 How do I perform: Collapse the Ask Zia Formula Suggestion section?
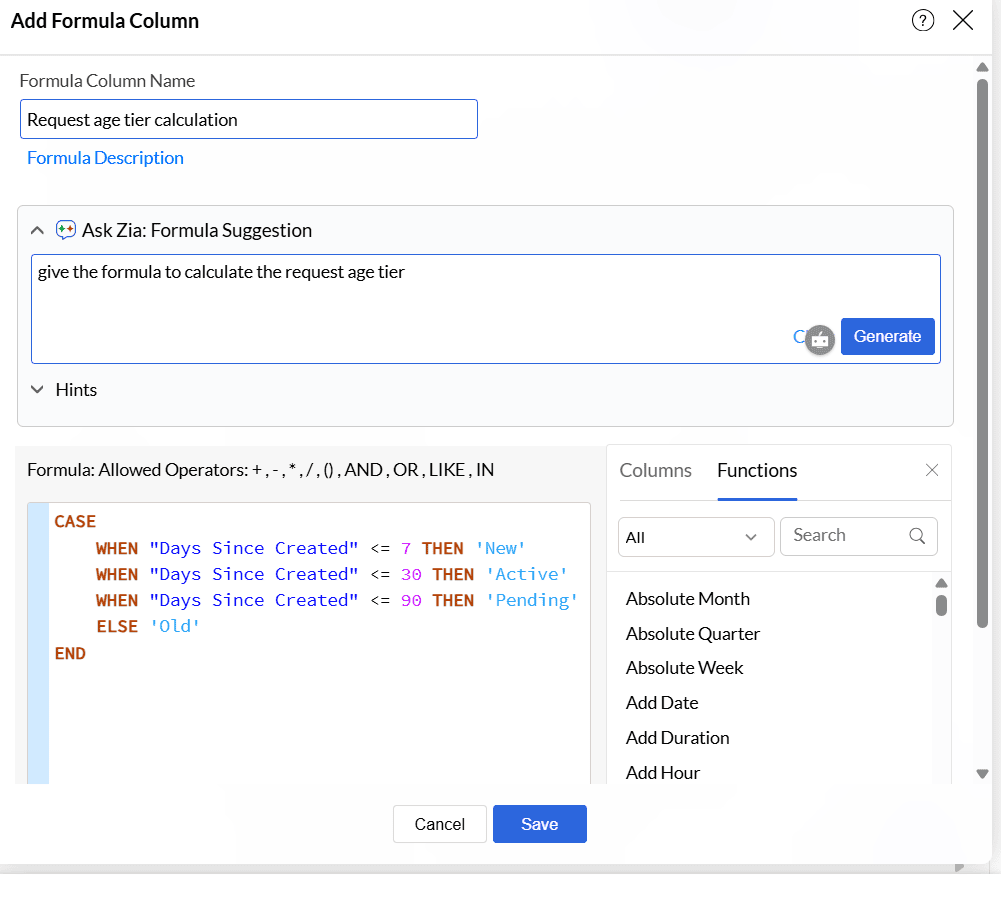37,230
